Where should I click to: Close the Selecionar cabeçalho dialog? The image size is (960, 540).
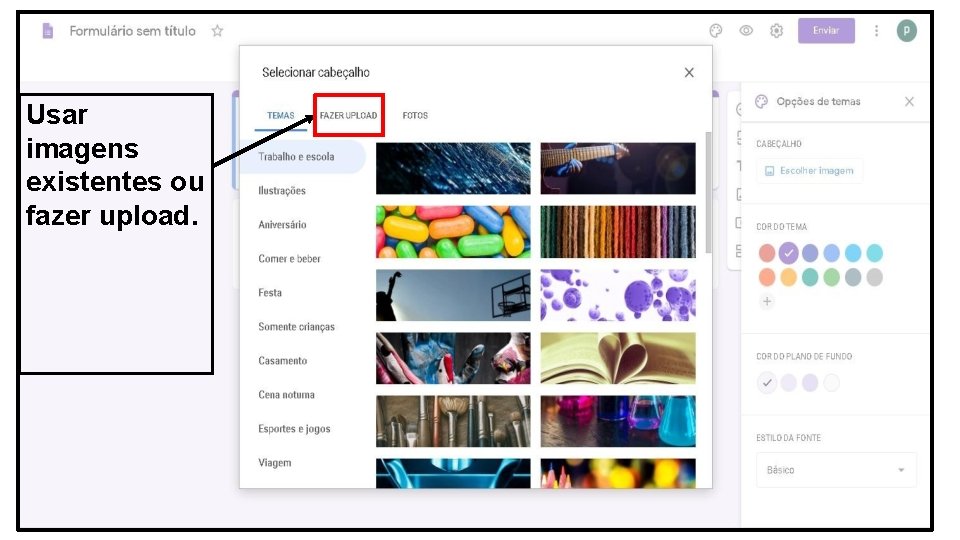pyautogui.click(x=689, y=73)
